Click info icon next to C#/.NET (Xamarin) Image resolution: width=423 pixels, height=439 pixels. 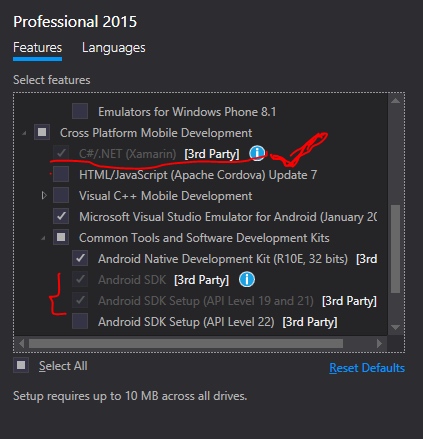tap(257, 153)
